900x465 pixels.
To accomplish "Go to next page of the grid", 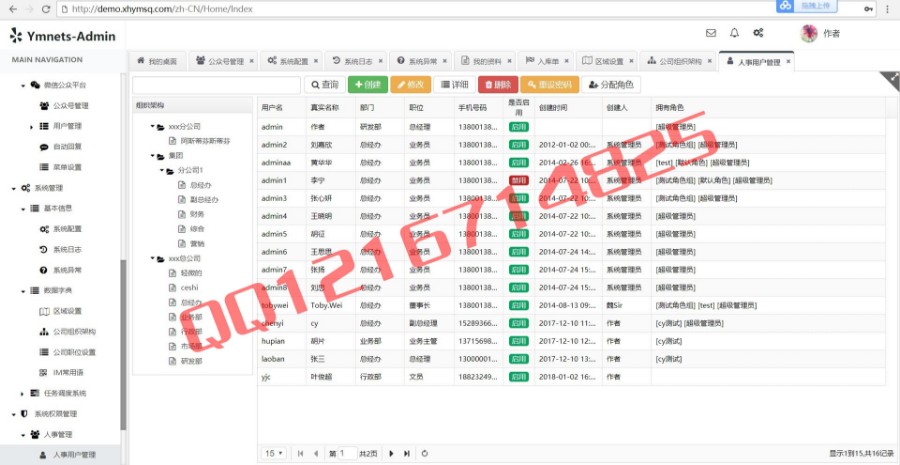I will click(x=391, y=454).
